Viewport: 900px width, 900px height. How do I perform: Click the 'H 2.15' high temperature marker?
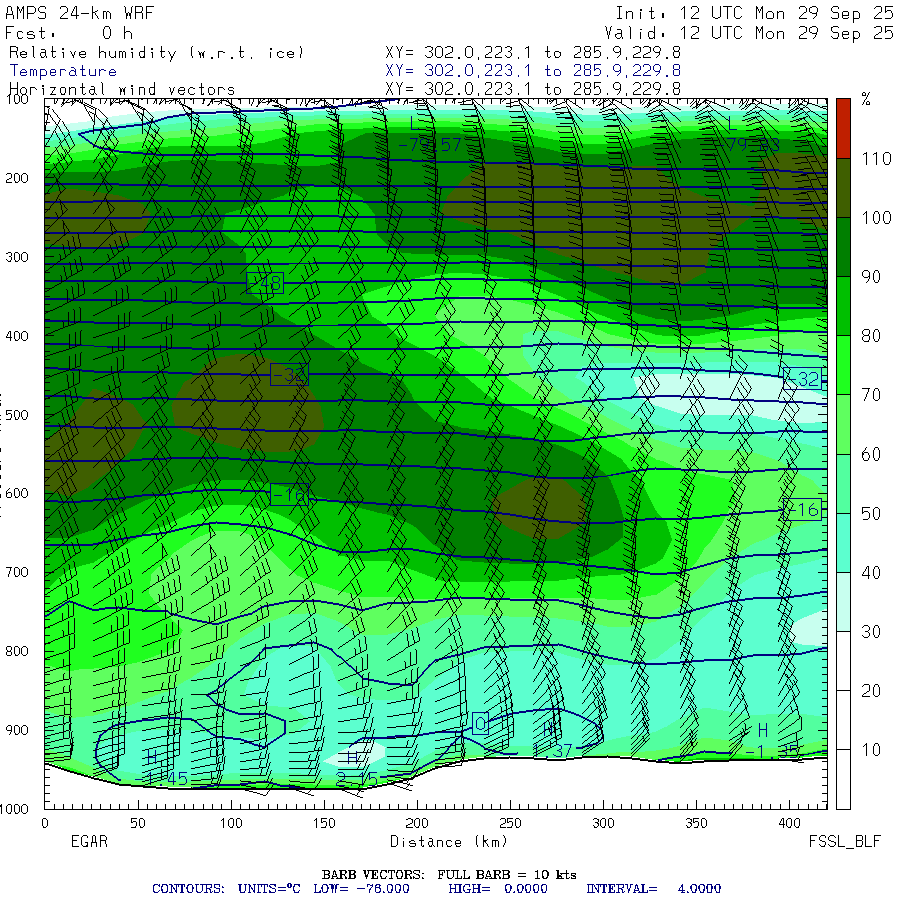click(x=356, y=769)
